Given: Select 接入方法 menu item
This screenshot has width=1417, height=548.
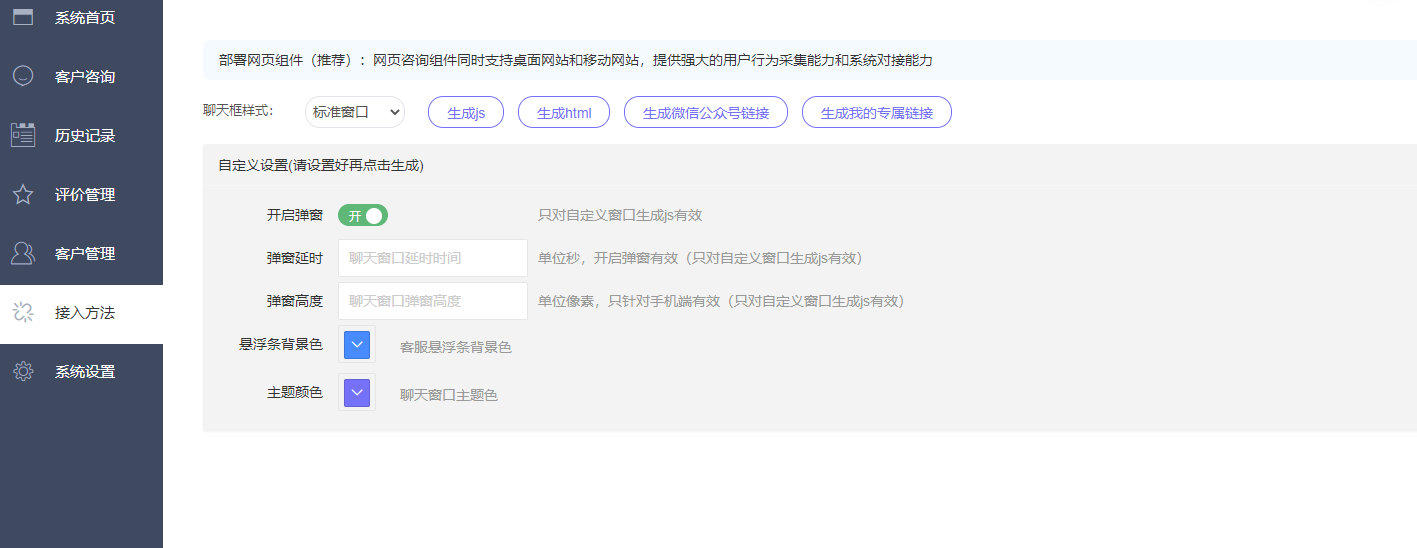Looking at the screenshot, I should 81,312.
